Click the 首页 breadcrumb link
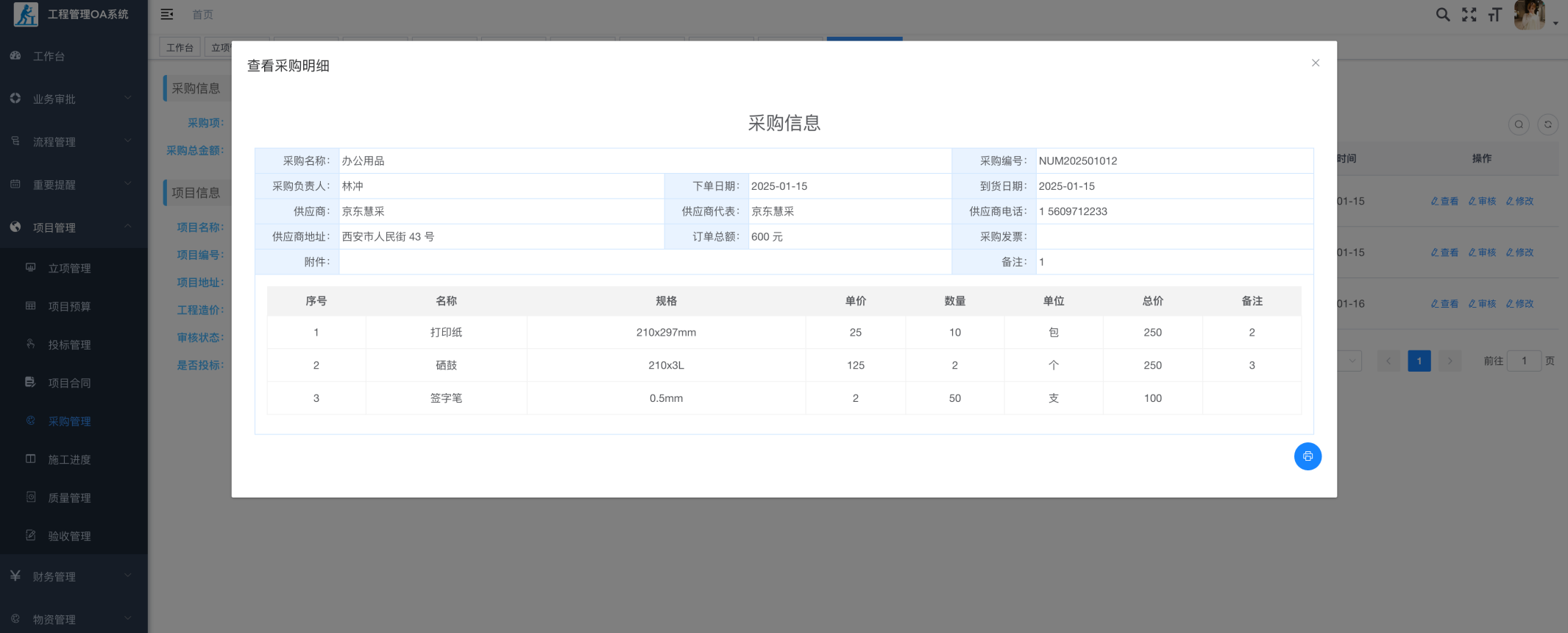This screenshot has height=633, width=1568. pyautogui.click(x=202, y=15)
